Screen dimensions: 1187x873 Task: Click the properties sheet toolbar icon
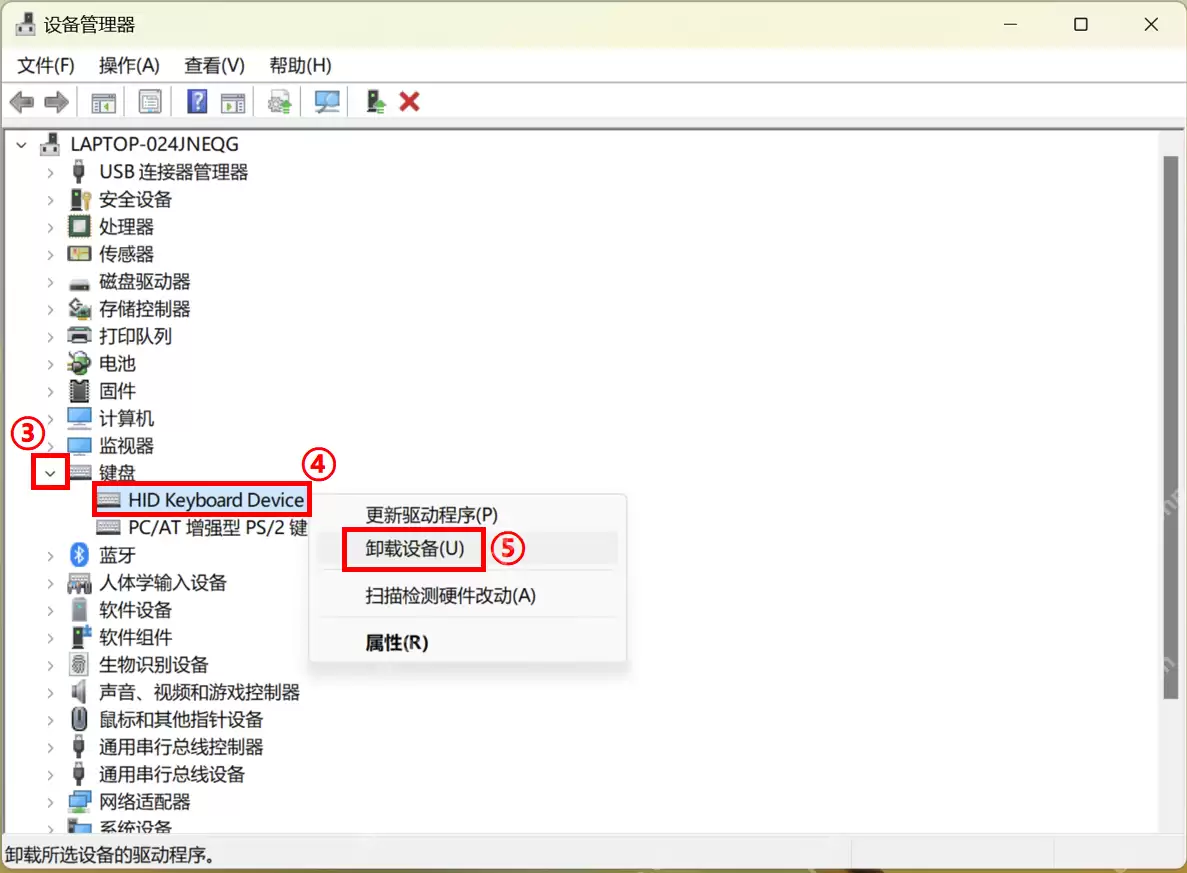tap(150, 101)
